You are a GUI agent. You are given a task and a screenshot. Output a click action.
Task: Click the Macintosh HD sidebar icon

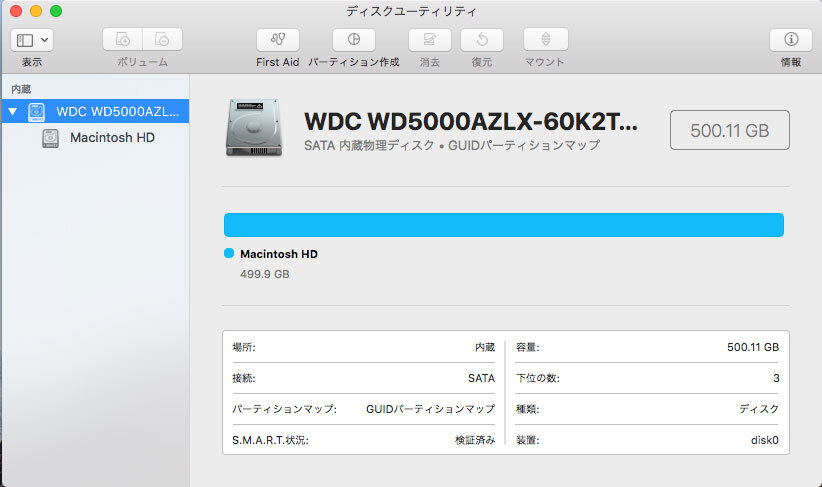click(x=50, y=138)
